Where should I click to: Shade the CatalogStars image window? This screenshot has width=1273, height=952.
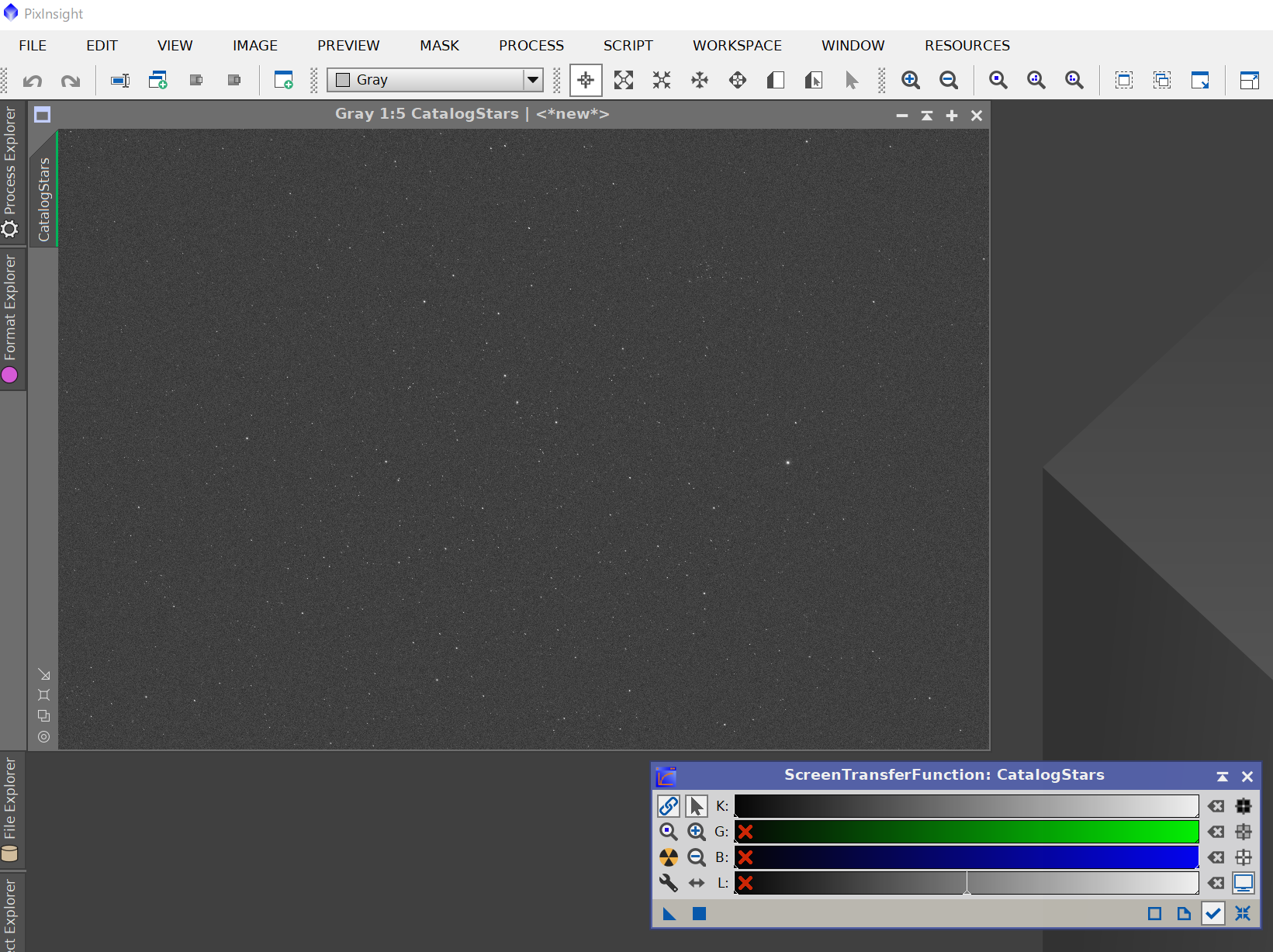[927, 116]
